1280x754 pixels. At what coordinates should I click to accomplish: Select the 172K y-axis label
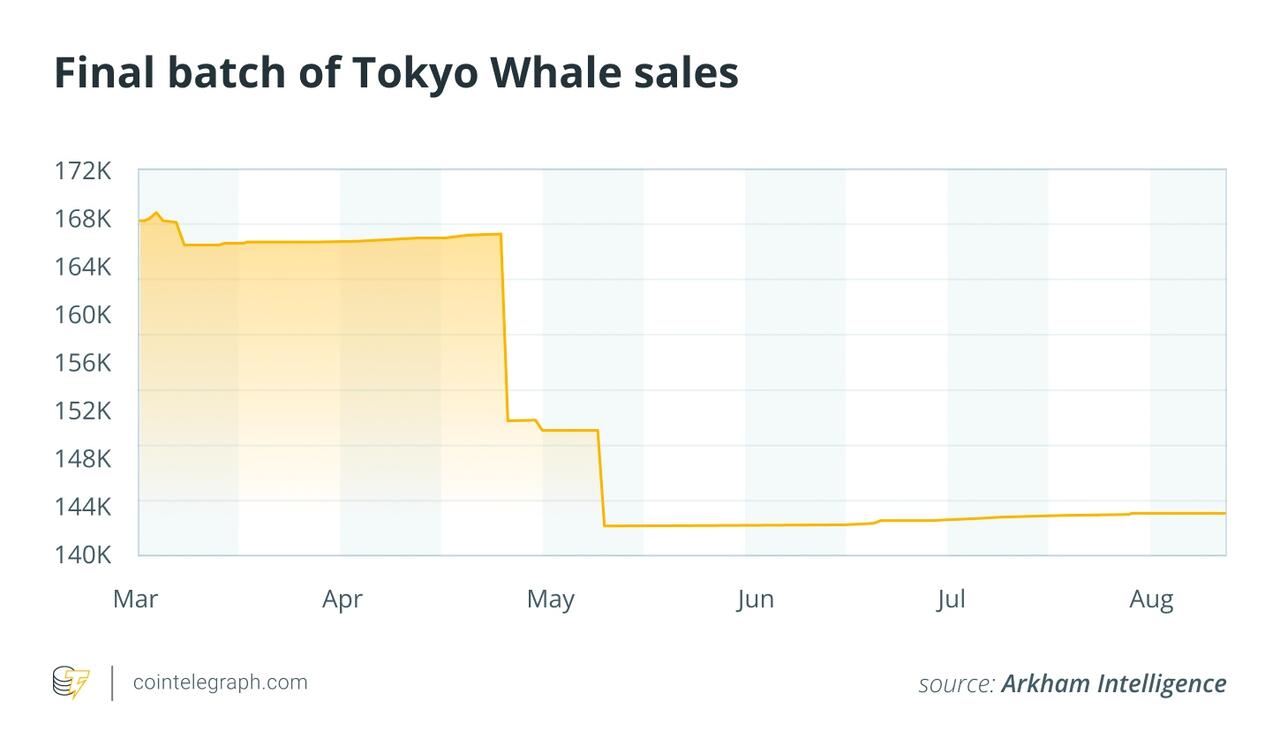coord(82,171)
